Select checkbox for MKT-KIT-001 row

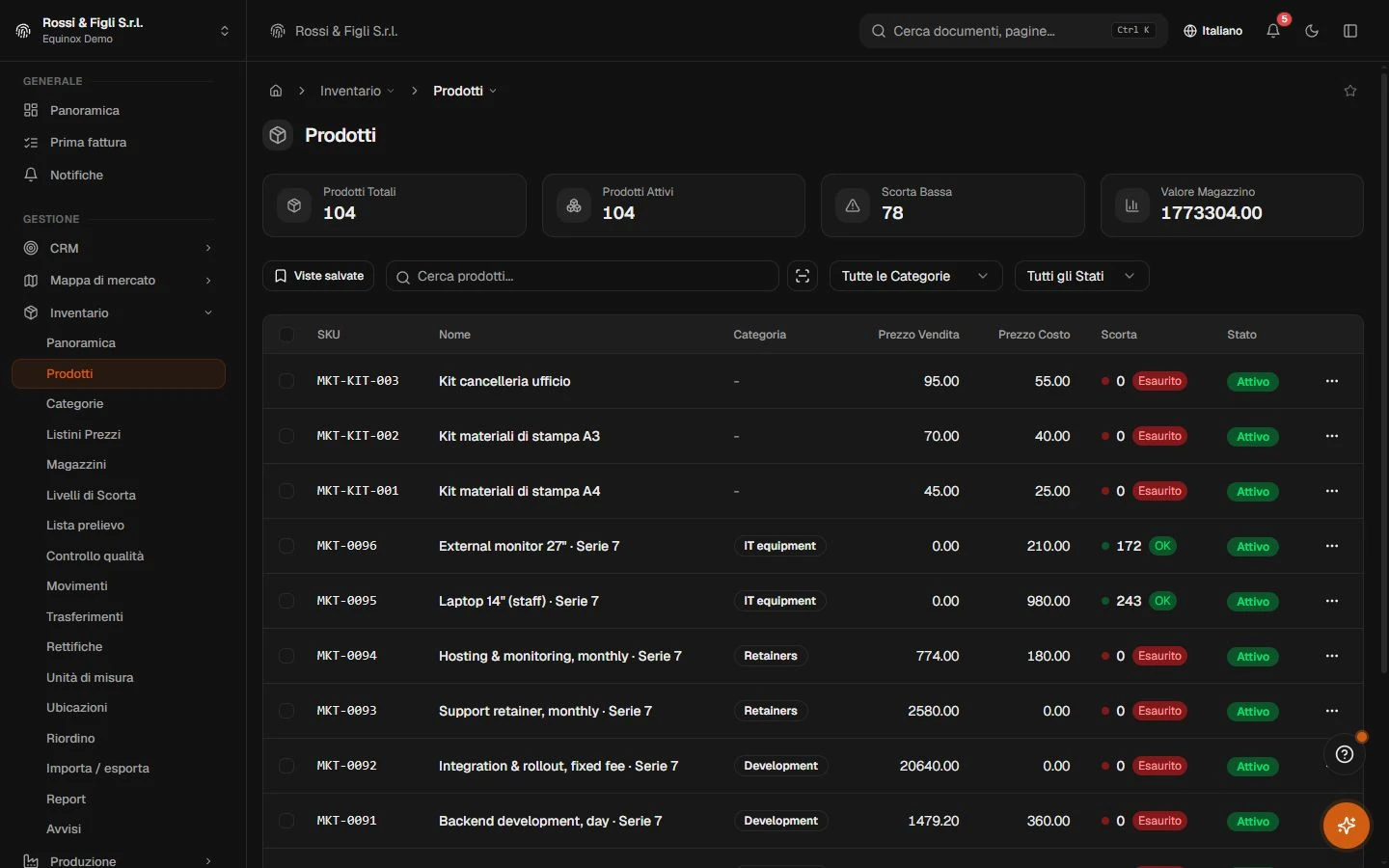(286, 491)
